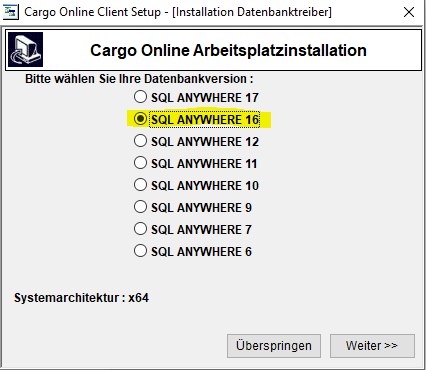Close the Cargo Online Client Setup window
Screen dimensions: 426x370
coord(409,12)
